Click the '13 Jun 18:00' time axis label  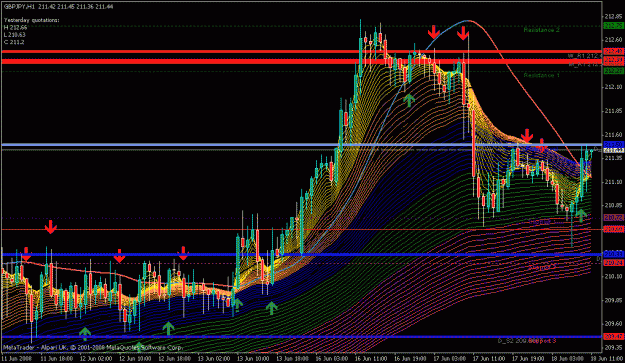[x=292, y=359]
